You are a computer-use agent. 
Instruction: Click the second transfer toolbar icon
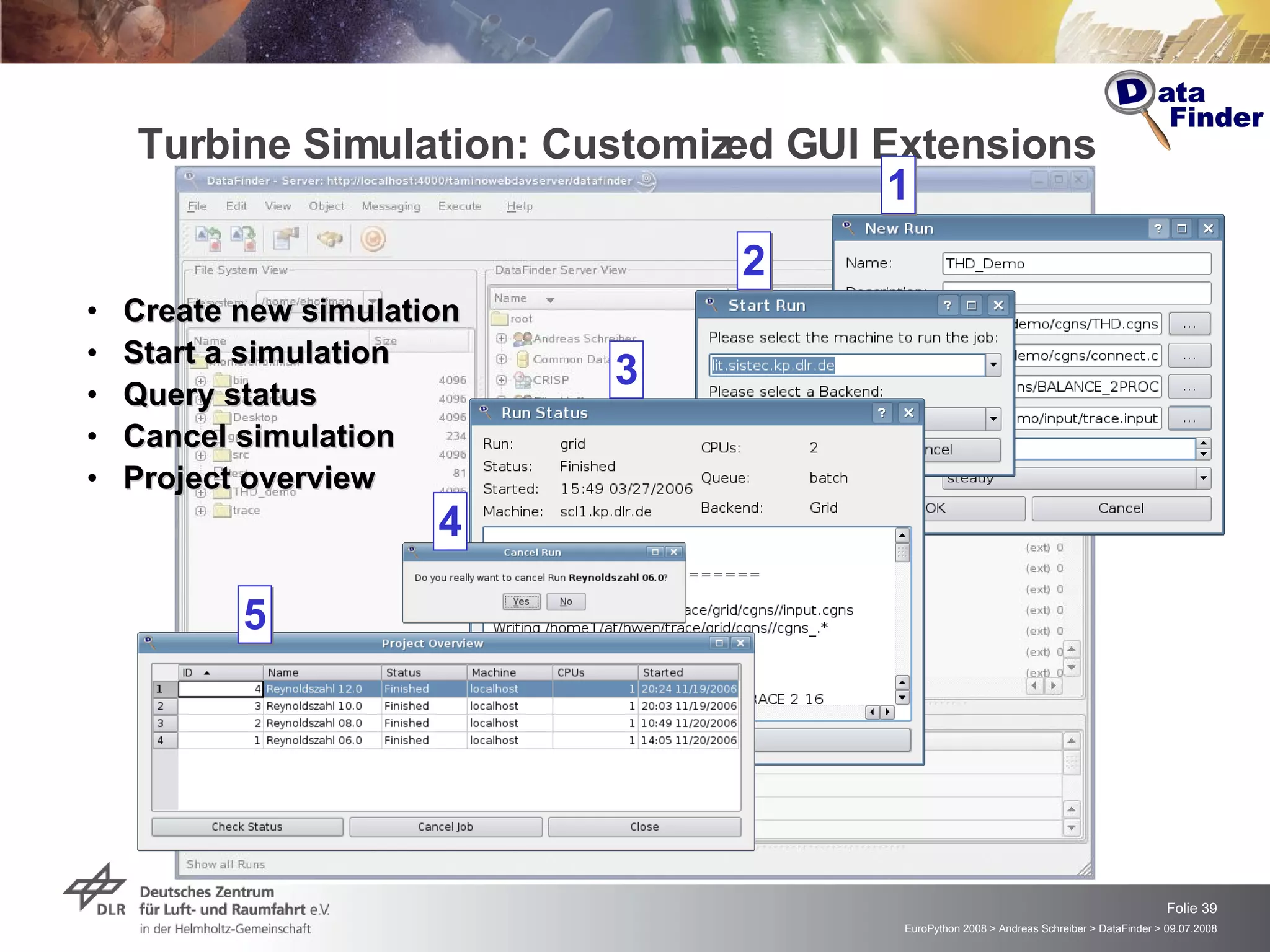244,239
